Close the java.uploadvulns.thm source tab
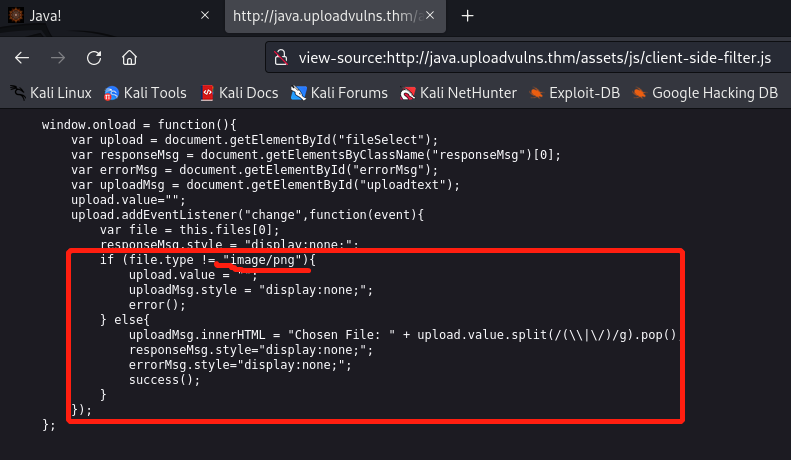The height and width of the screenshot is (460, 791). [431, 16]
